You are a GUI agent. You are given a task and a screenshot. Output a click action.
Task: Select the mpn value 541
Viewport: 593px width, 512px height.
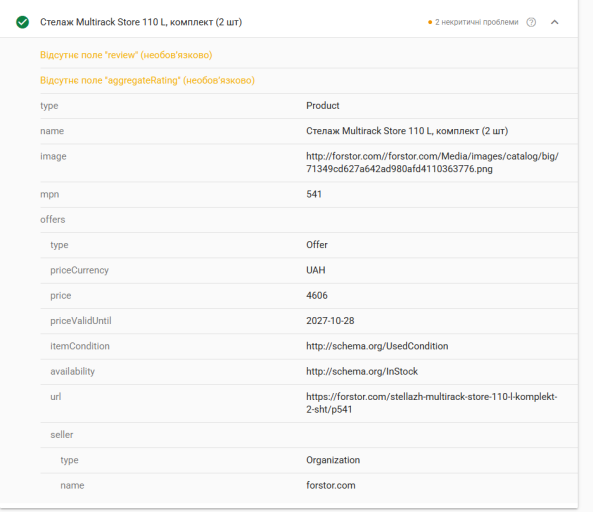click(314, 194)
